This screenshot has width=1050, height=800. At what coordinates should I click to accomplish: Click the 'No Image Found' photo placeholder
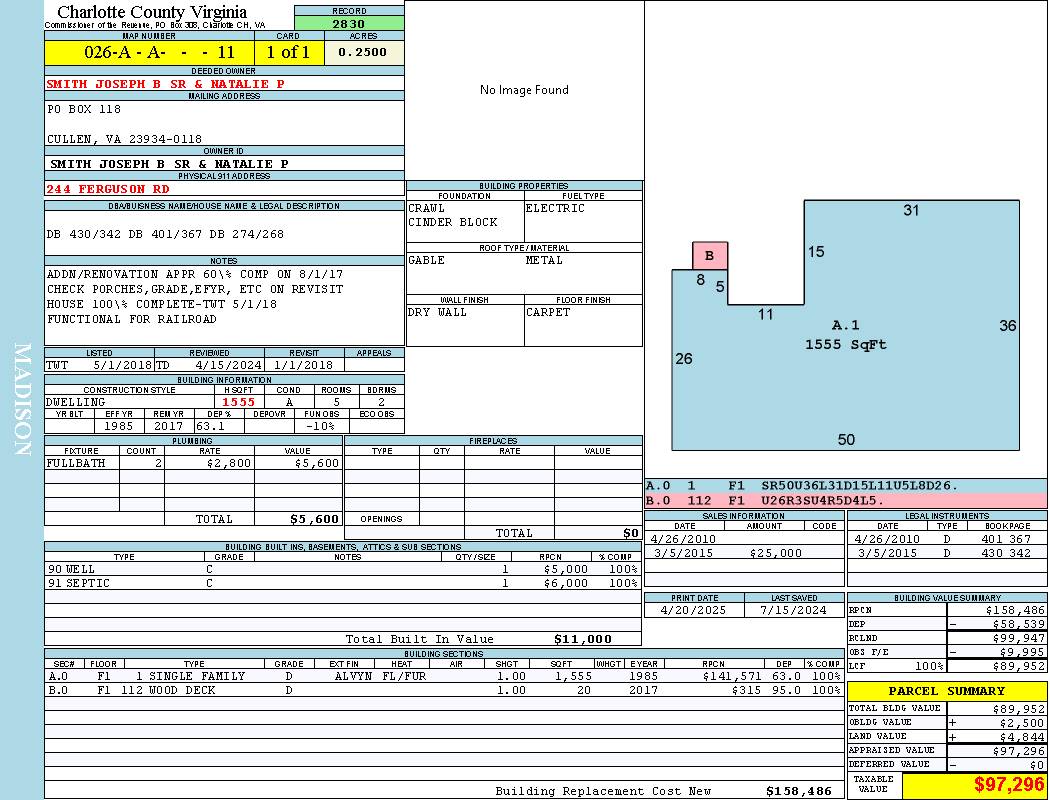[x=524, y=90]
